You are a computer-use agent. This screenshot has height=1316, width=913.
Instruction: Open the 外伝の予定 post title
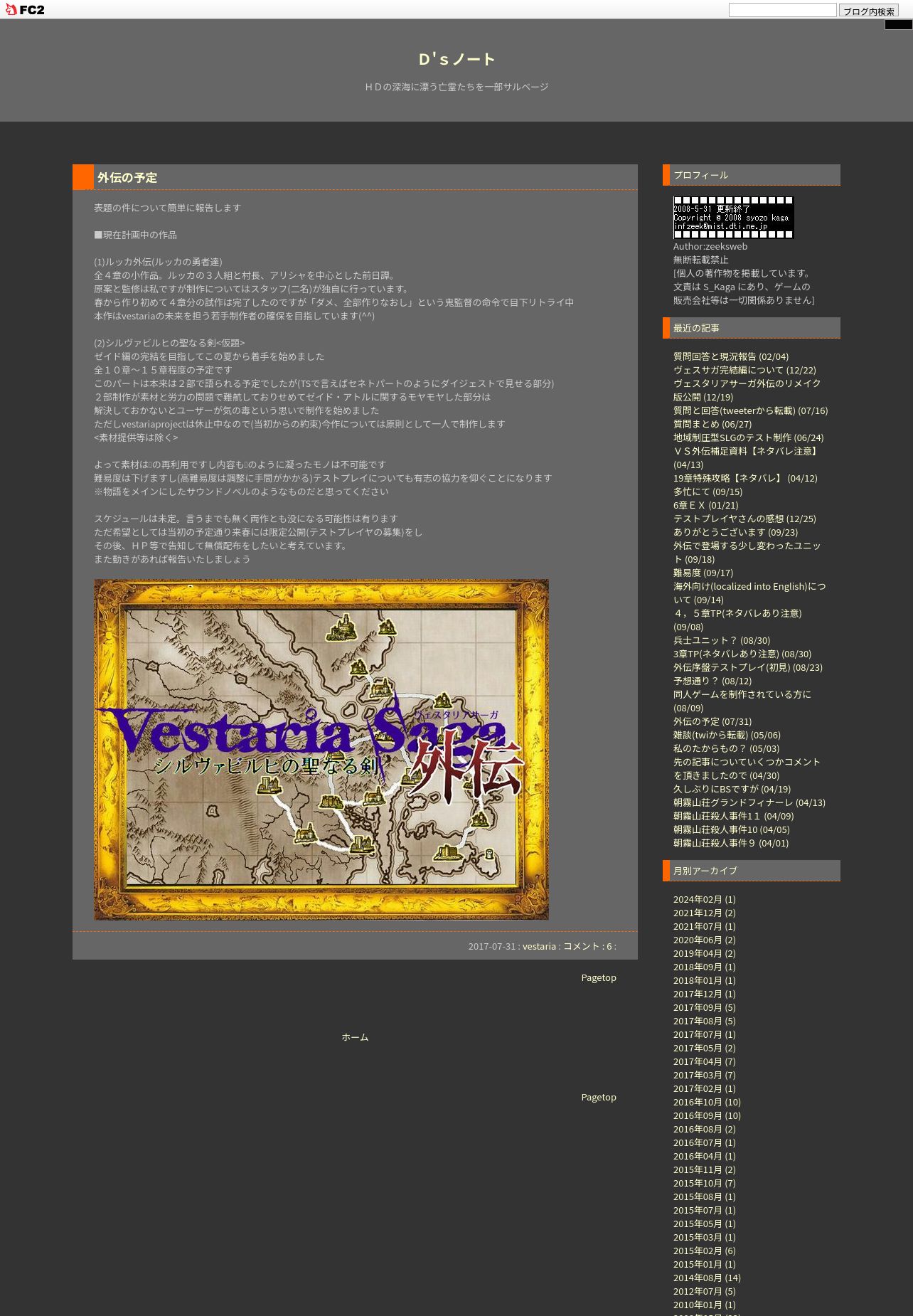127,178
